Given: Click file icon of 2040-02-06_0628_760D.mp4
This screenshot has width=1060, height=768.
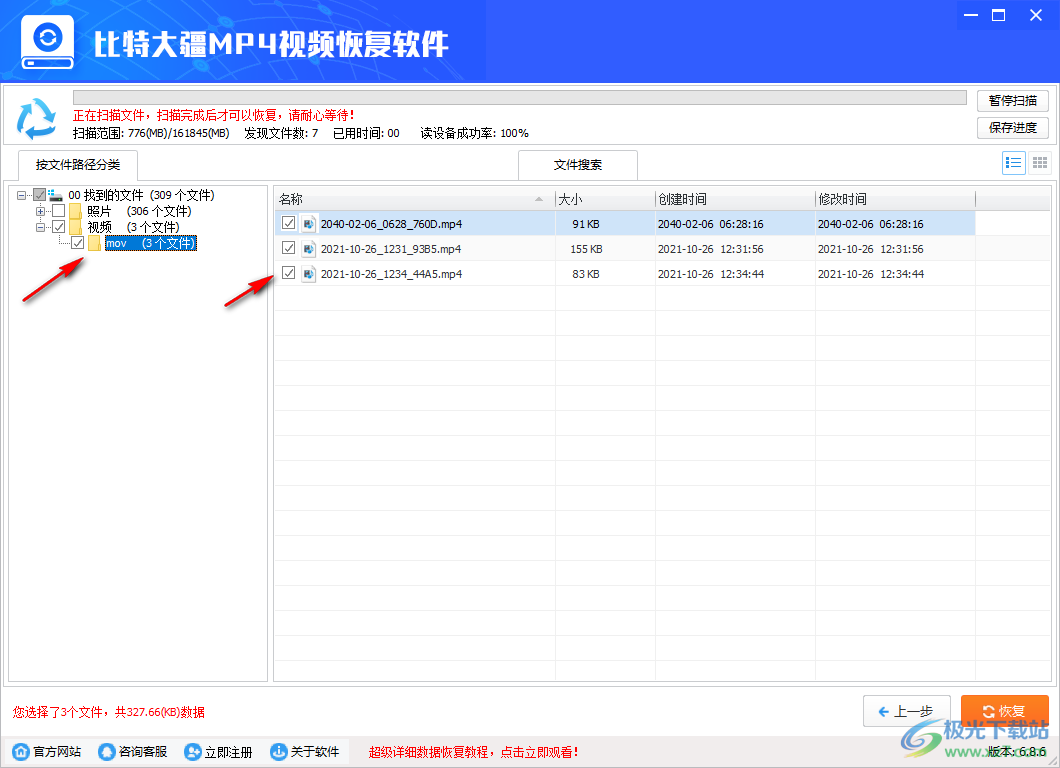Looking at the screenshot, I should tap(309, 224).
